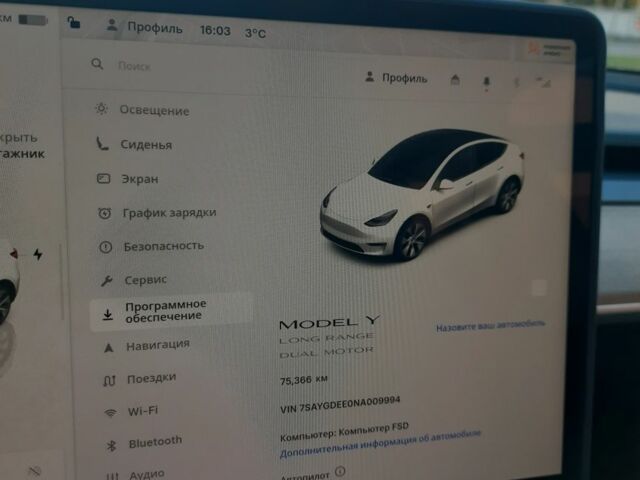Tap the screen icon beside Экран
Viewport: 640px width, 480px height.
click(x=103, y=178)
